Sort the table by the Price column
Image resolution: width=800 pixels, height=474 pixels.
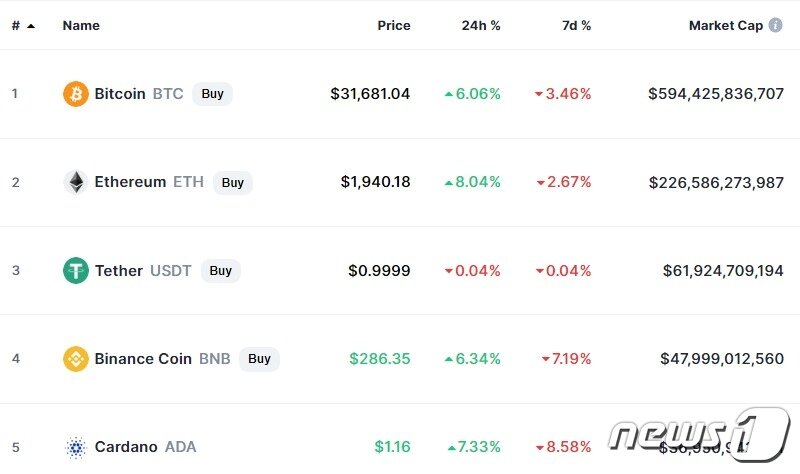[x=393, y=26]
